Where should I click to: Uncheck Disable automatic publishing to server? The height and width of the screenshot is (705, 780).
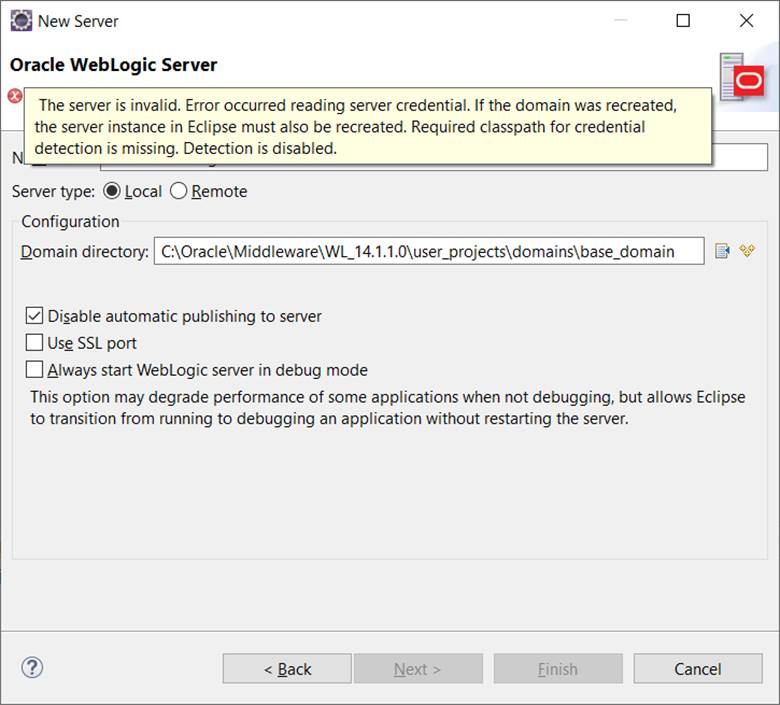click(x=34, y=316)
